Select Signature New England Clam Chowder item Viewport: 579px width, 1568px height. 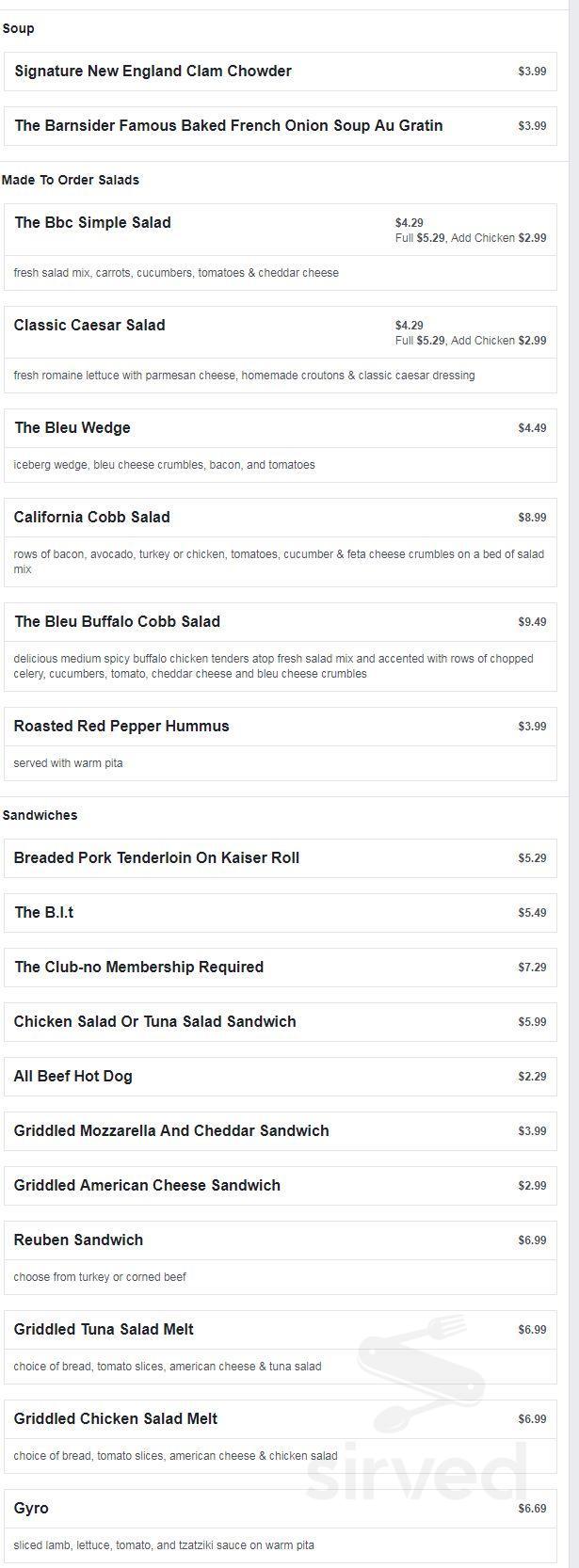click(281, 72)
